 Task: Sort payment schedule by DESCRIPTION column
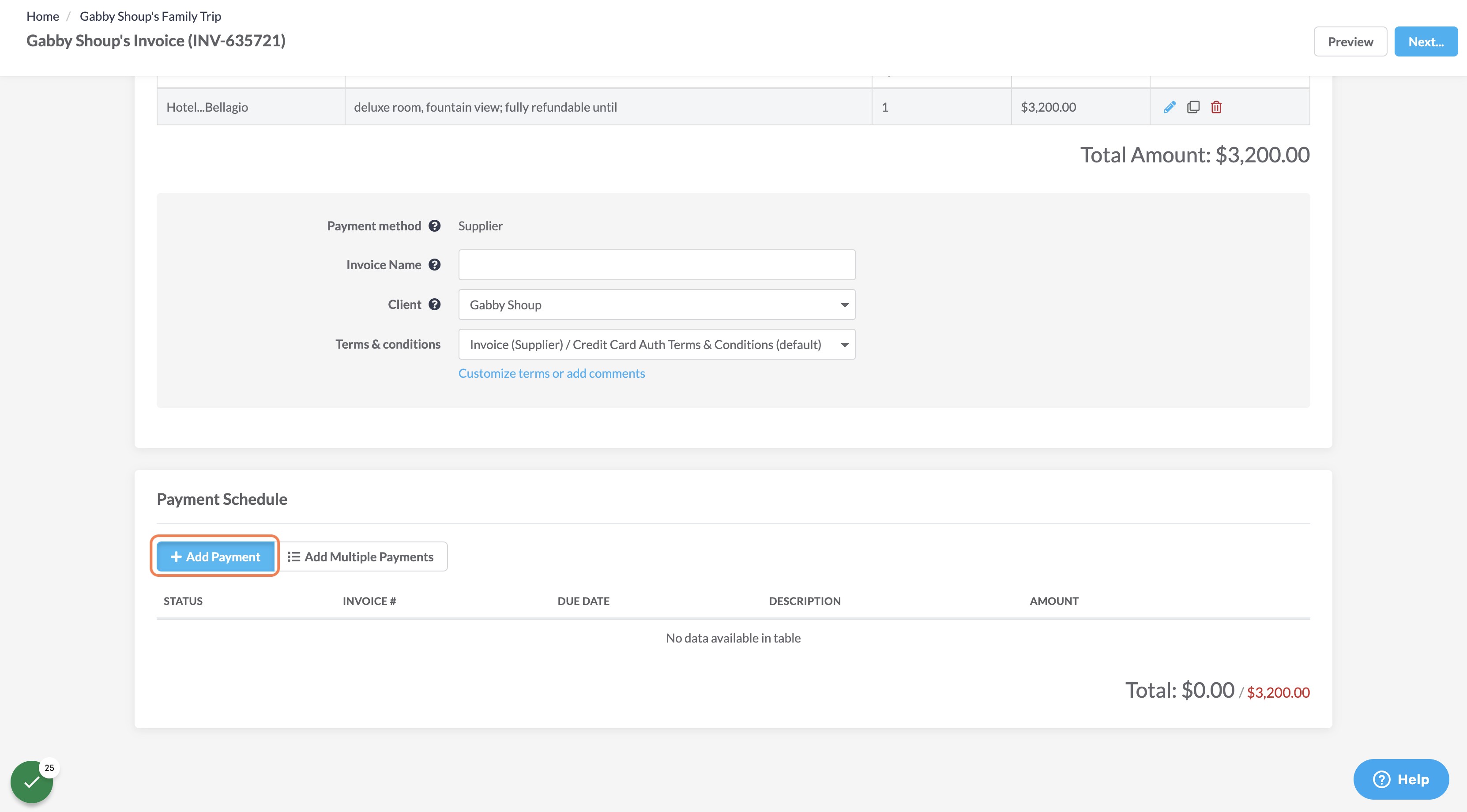point(804,601)
